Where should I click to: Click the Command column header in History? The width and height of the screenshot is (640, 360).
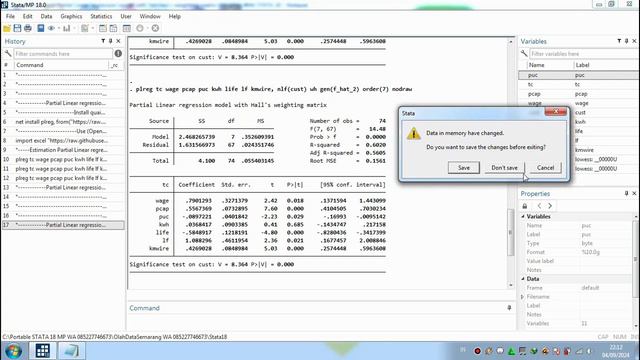(61, 65)
